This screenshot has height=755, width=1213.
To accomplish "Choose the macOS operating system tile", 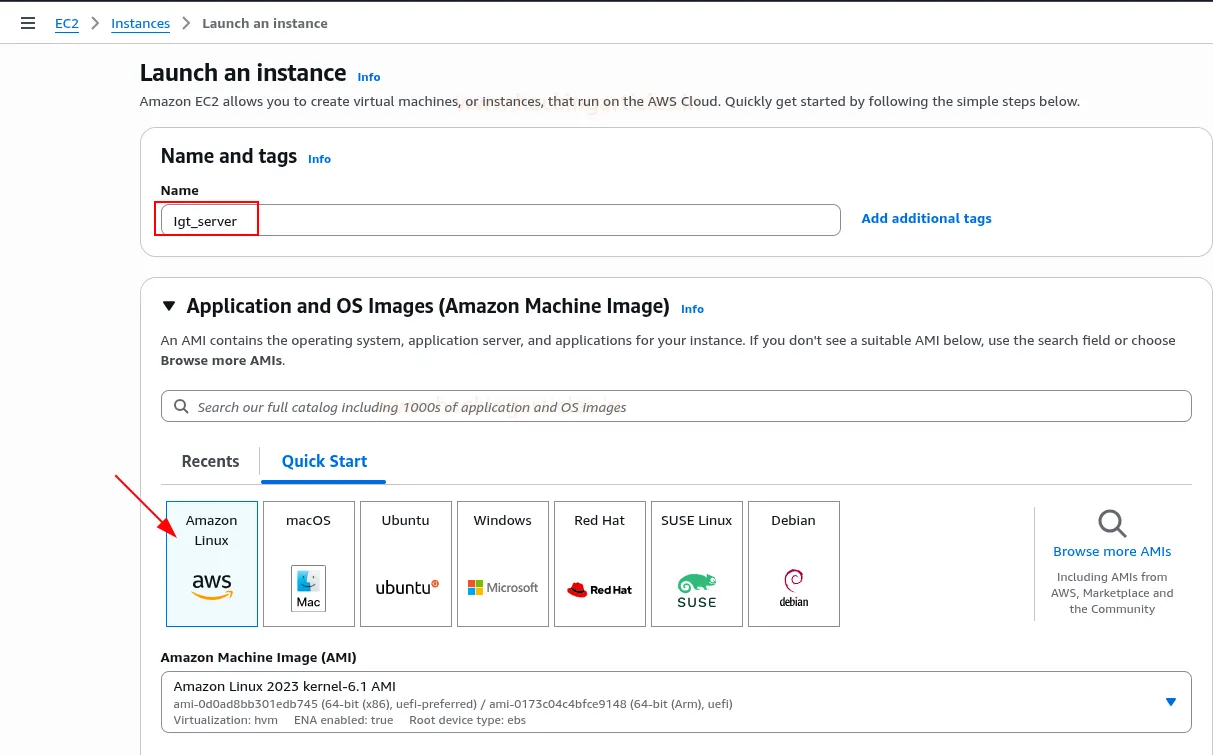I will click(308, 563).
